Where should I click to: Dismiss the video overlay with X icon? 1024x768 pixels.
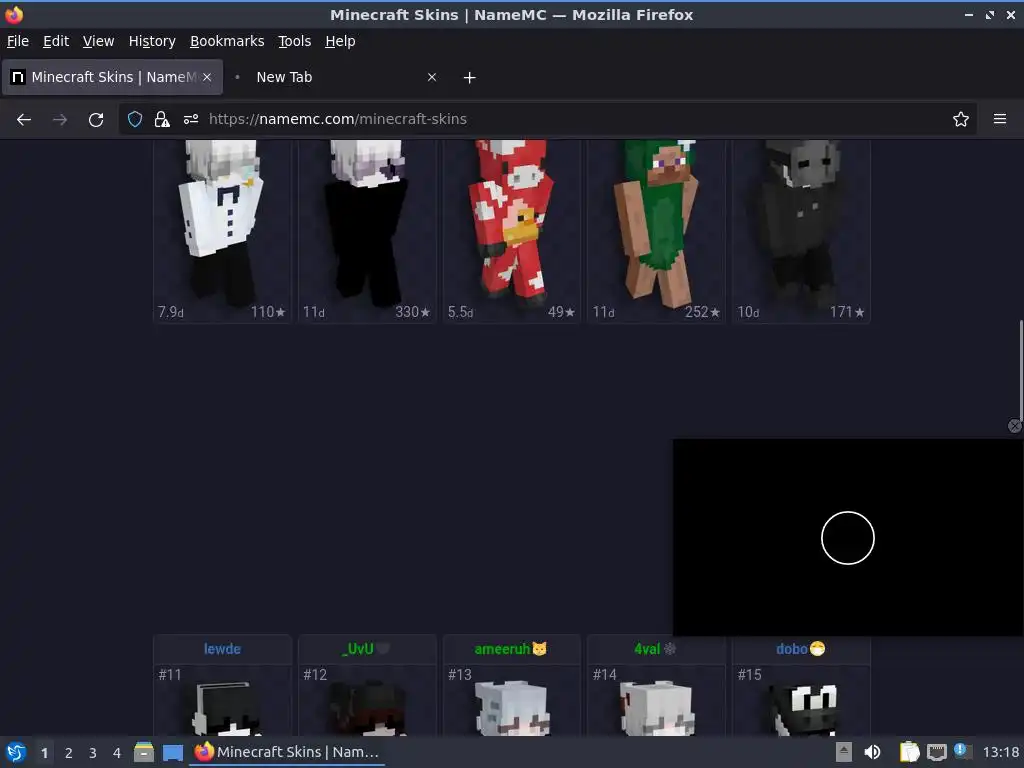1014,426
